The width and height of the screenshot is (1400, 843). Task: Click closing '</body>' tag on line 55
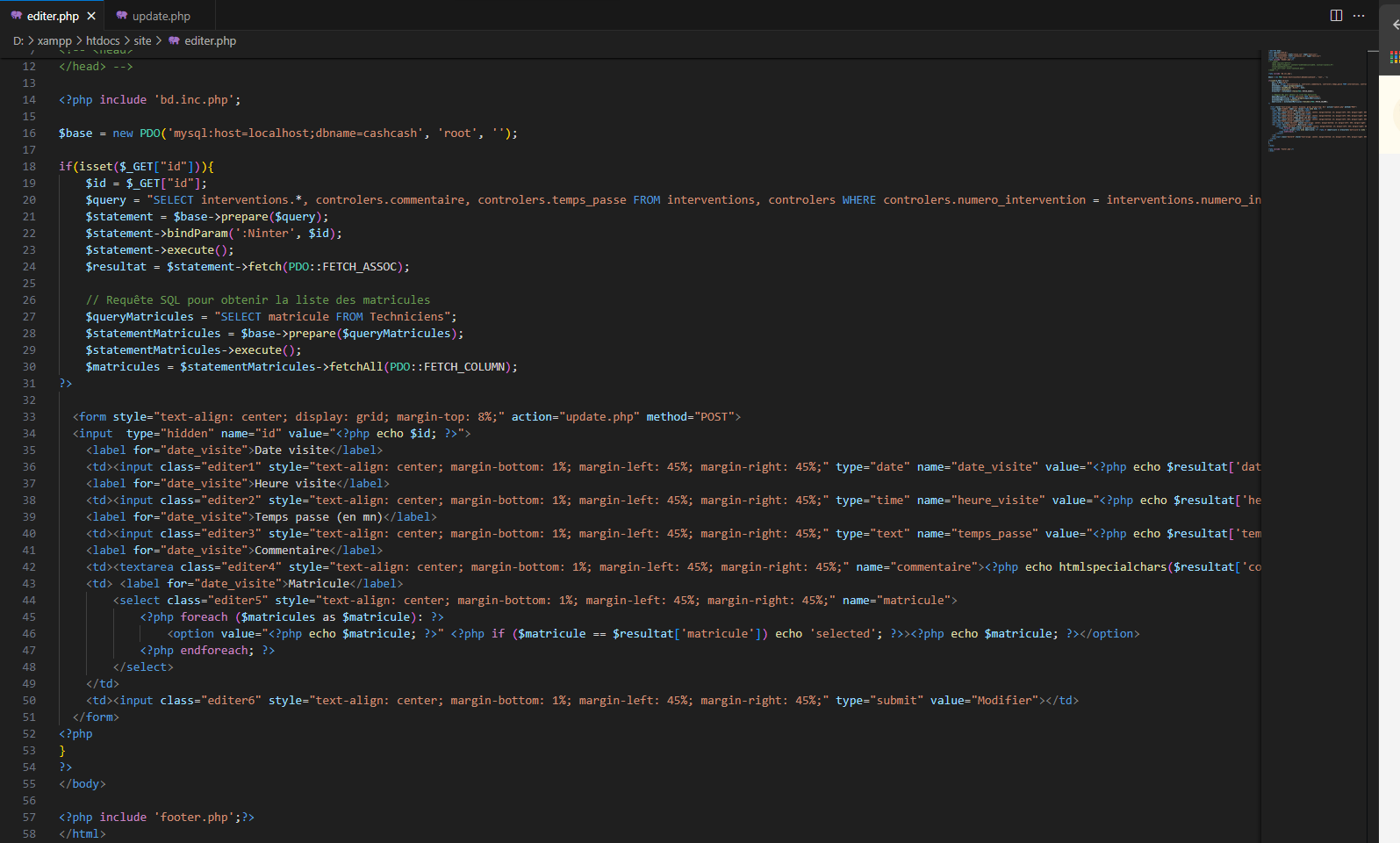[83, 783]
